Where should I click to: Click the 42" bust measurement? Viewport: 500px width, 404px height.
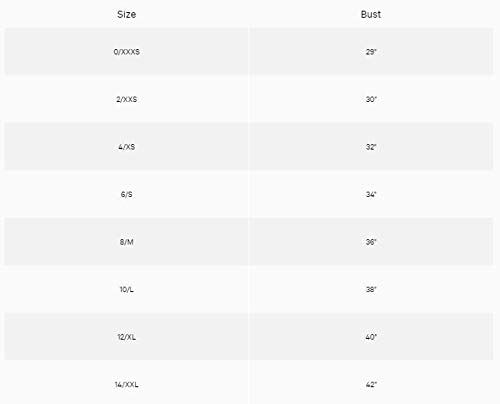371,384
